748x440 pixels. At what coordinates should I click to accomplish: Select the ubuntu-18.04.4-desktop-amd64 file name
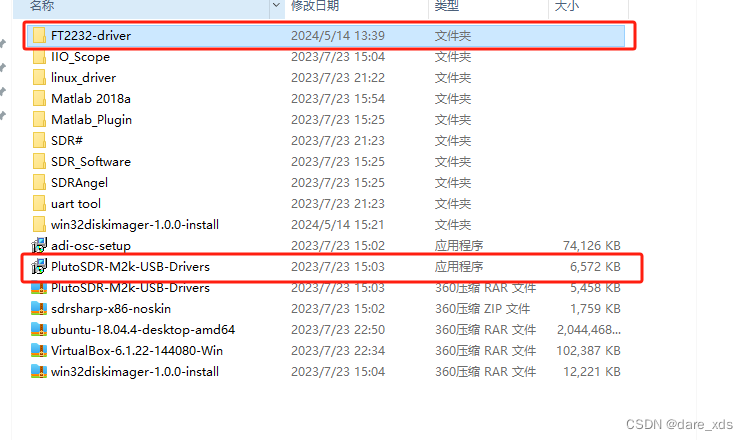[x=143, y=330]
